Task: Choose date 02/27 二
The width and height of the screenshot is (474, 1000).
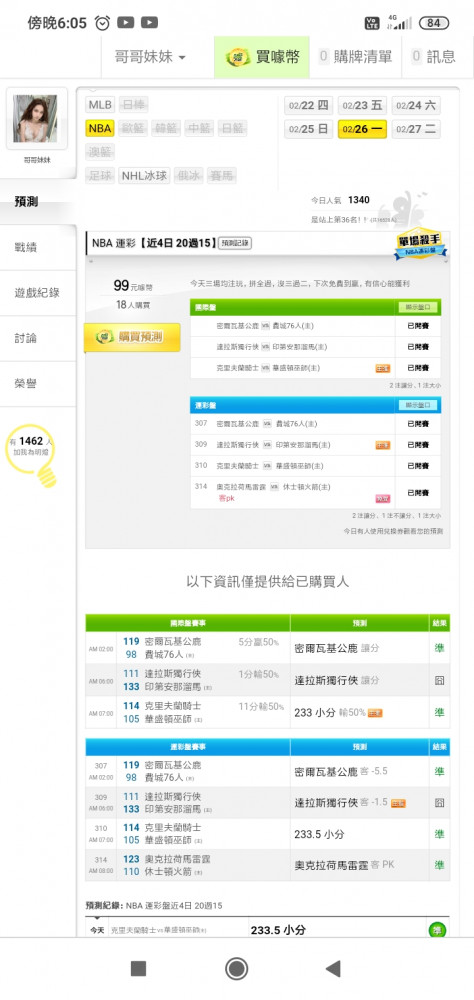Action: [x=416, y=129]
